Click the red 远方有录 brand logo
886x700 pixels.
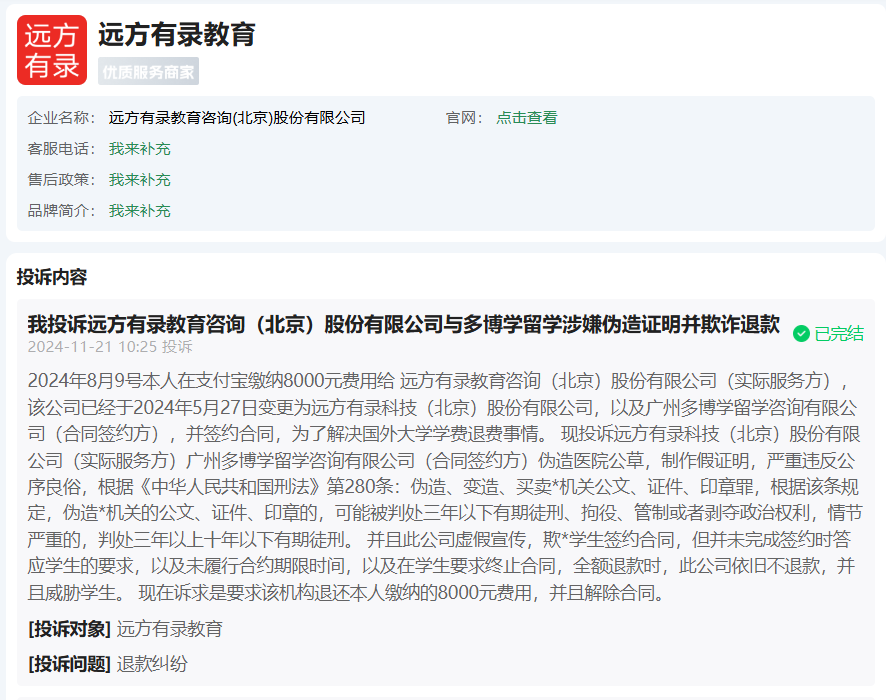point(52,50)
